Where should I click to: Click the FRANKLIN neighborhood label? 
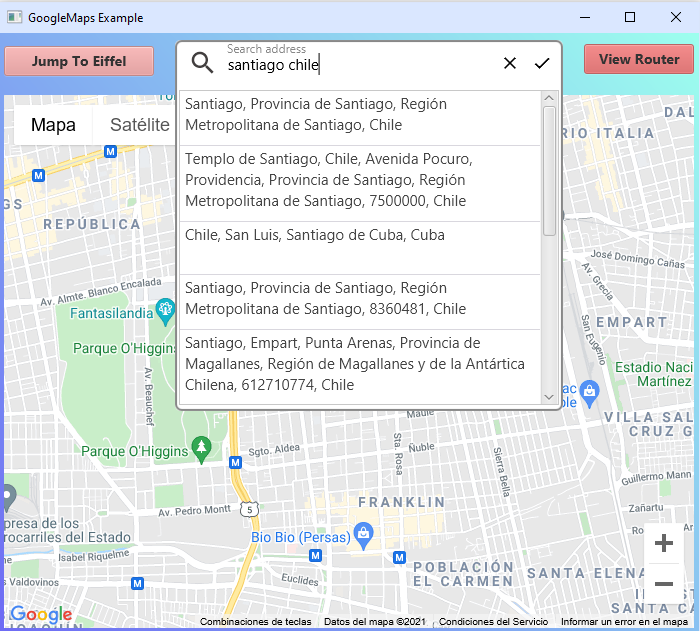pyautogui.click(x=402, y=502)
